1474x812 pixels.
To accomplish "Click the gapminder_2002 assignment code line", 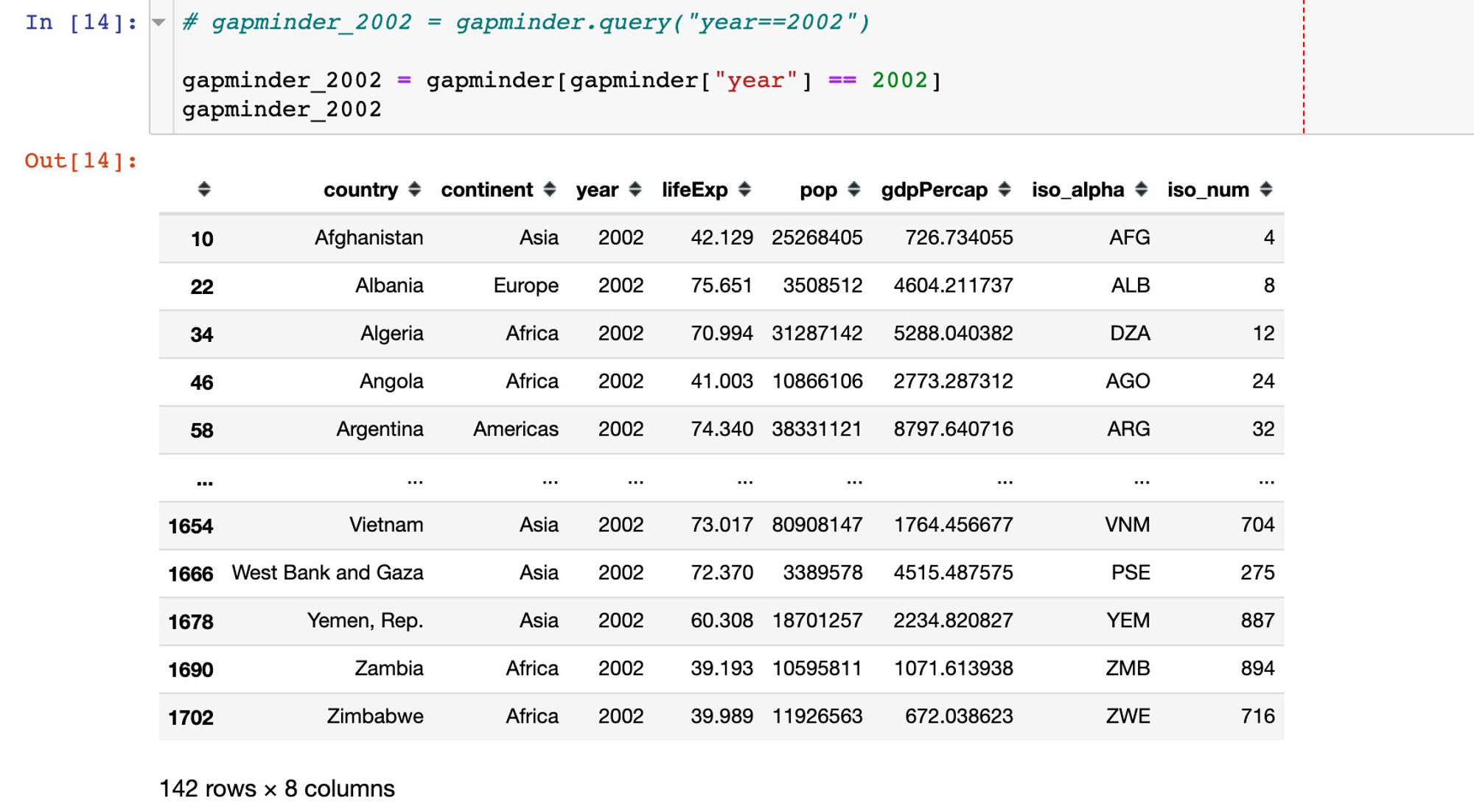I will pos(562,80).
